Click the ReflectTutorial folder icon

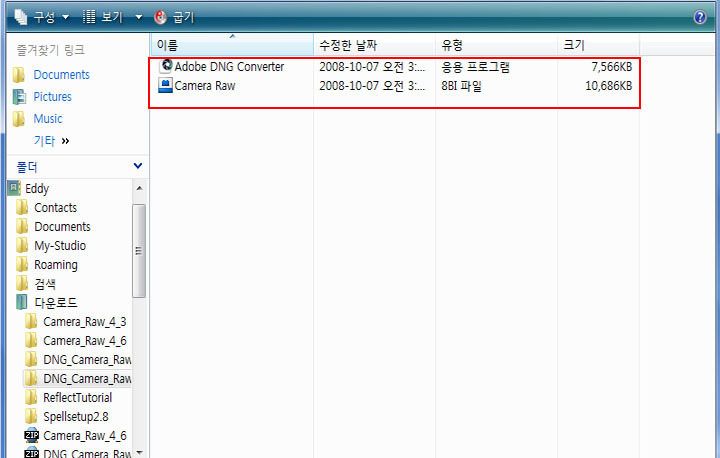(31, 397)
